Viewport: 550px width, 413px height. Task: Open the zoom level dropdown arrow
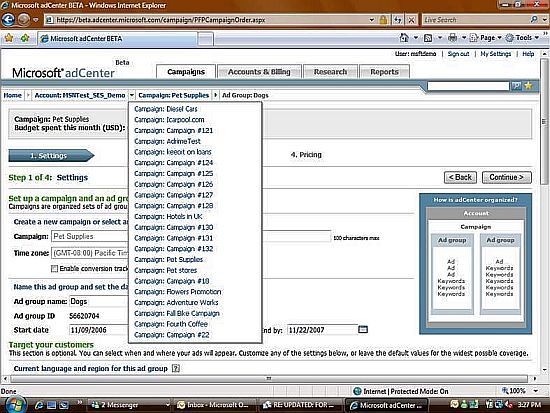(536, 391)
